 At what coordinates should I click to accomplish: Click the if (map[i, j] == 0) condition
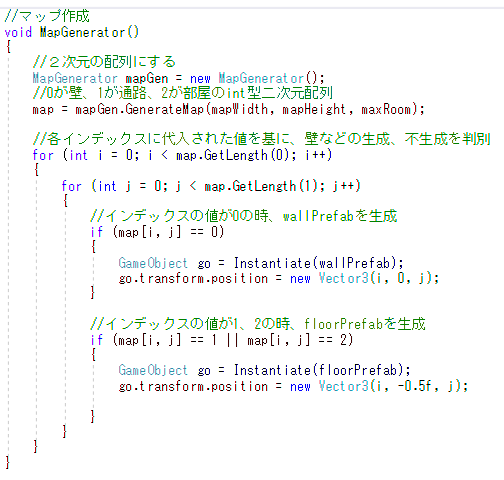pos(157,232)
